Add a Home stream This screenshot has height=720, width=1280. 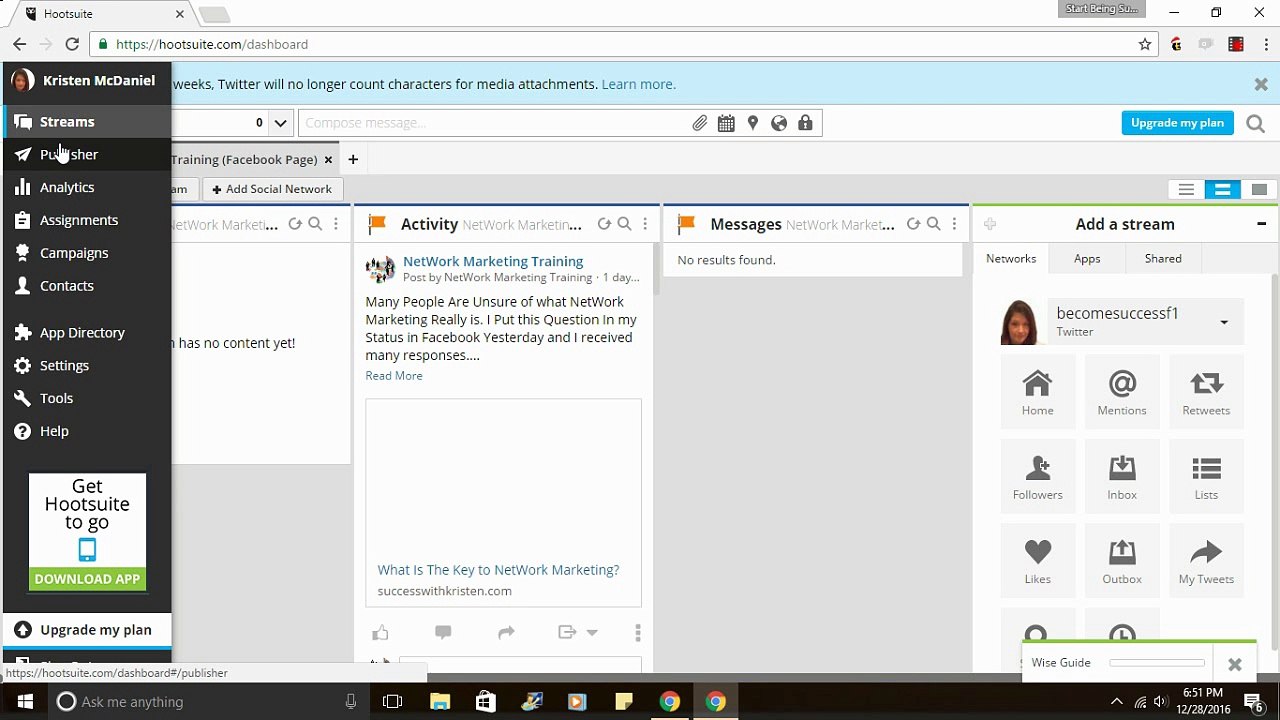click(x=1038, y=392)
